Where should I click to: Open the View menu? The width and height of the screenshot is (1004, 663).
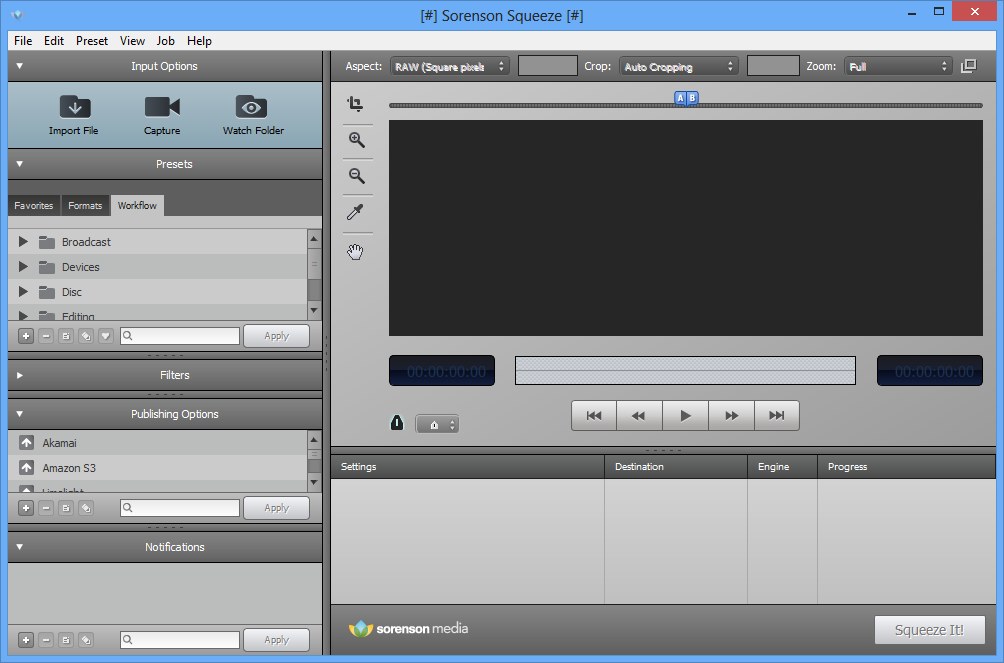click(132, 40)
